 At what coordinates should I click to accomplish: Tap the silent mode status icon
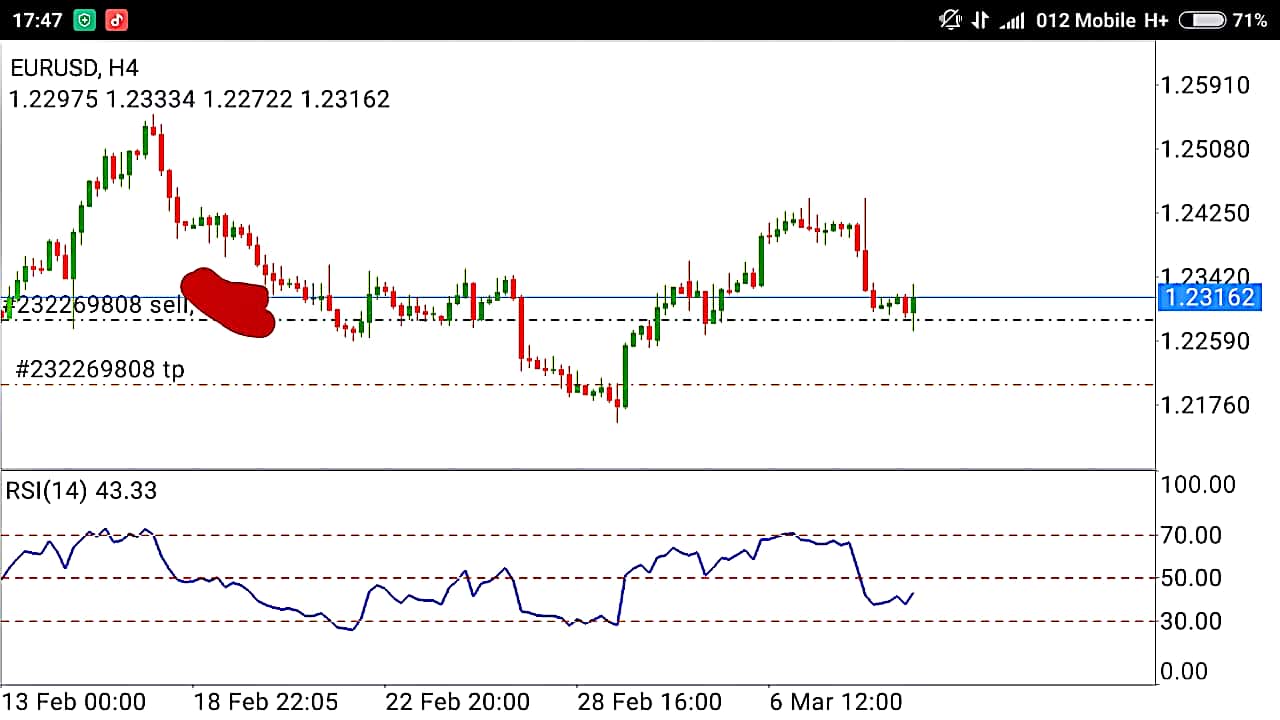950,20
